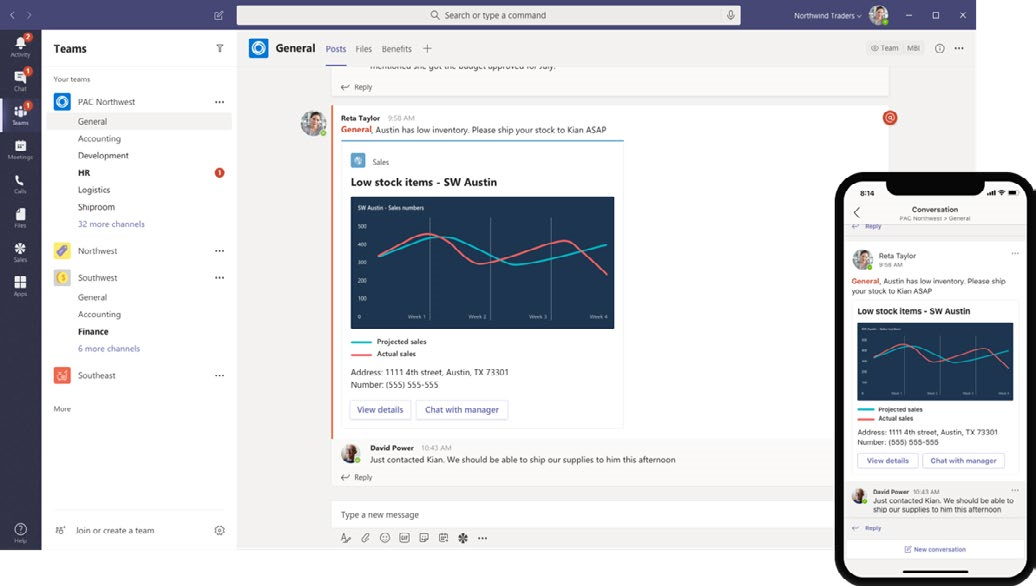Select the Teams tab in left rail

pyautogui.click(x=20, y=114)
